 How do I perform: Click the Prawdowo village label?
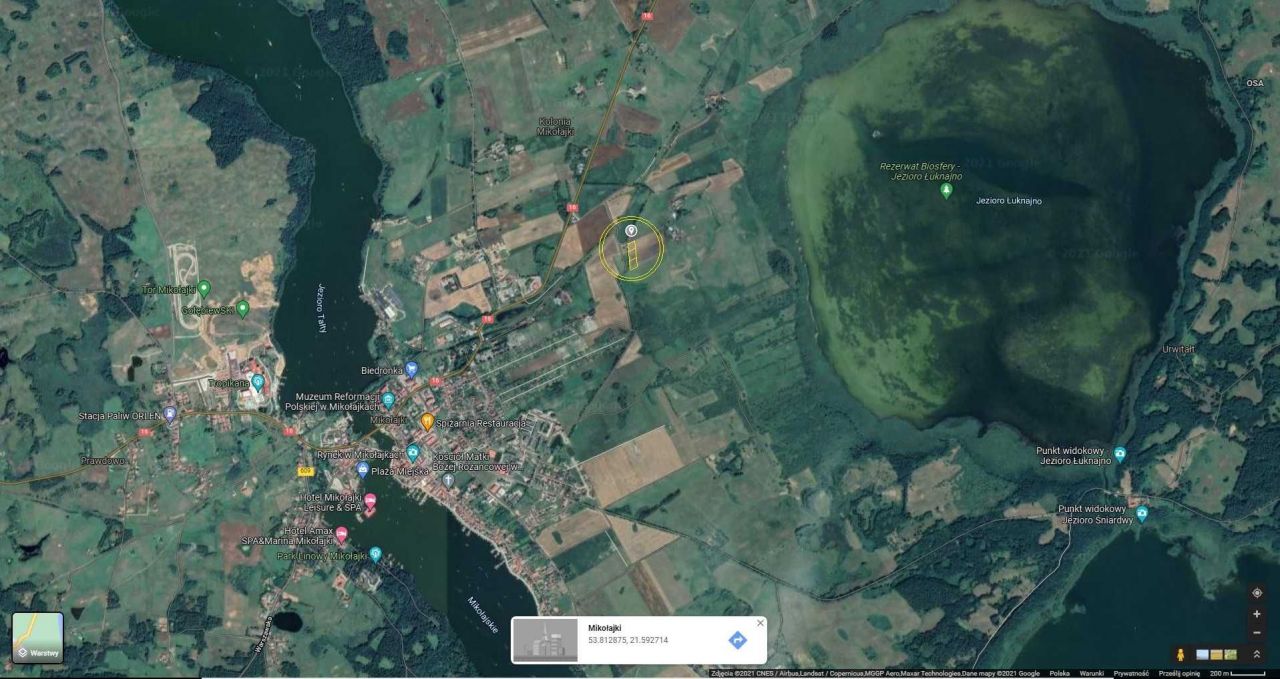(x=104, y=461)
